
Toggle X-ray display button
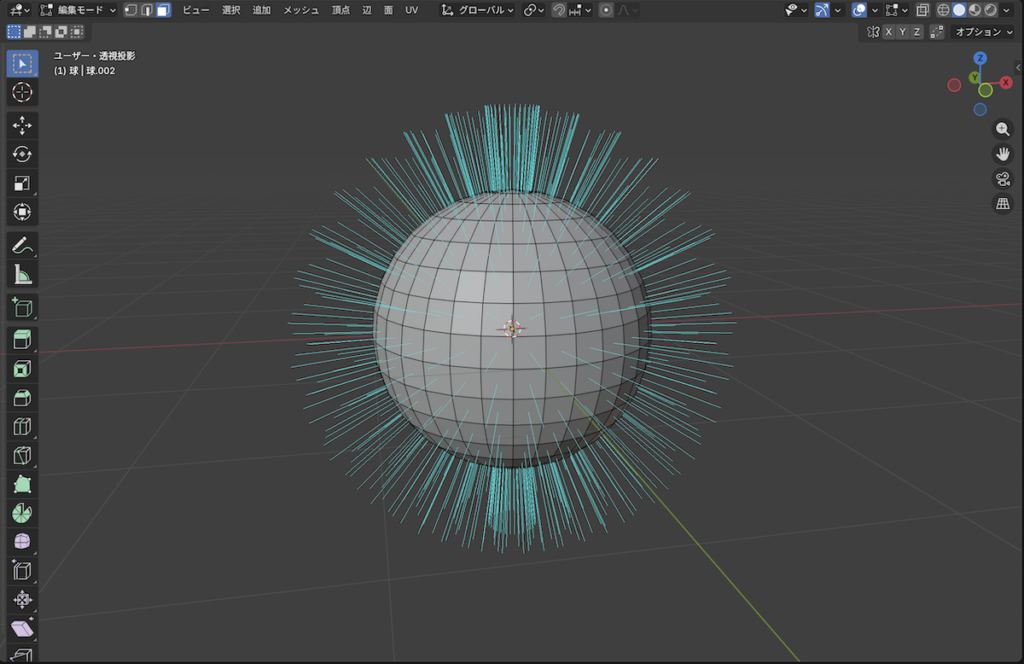(x=921, y=10)
